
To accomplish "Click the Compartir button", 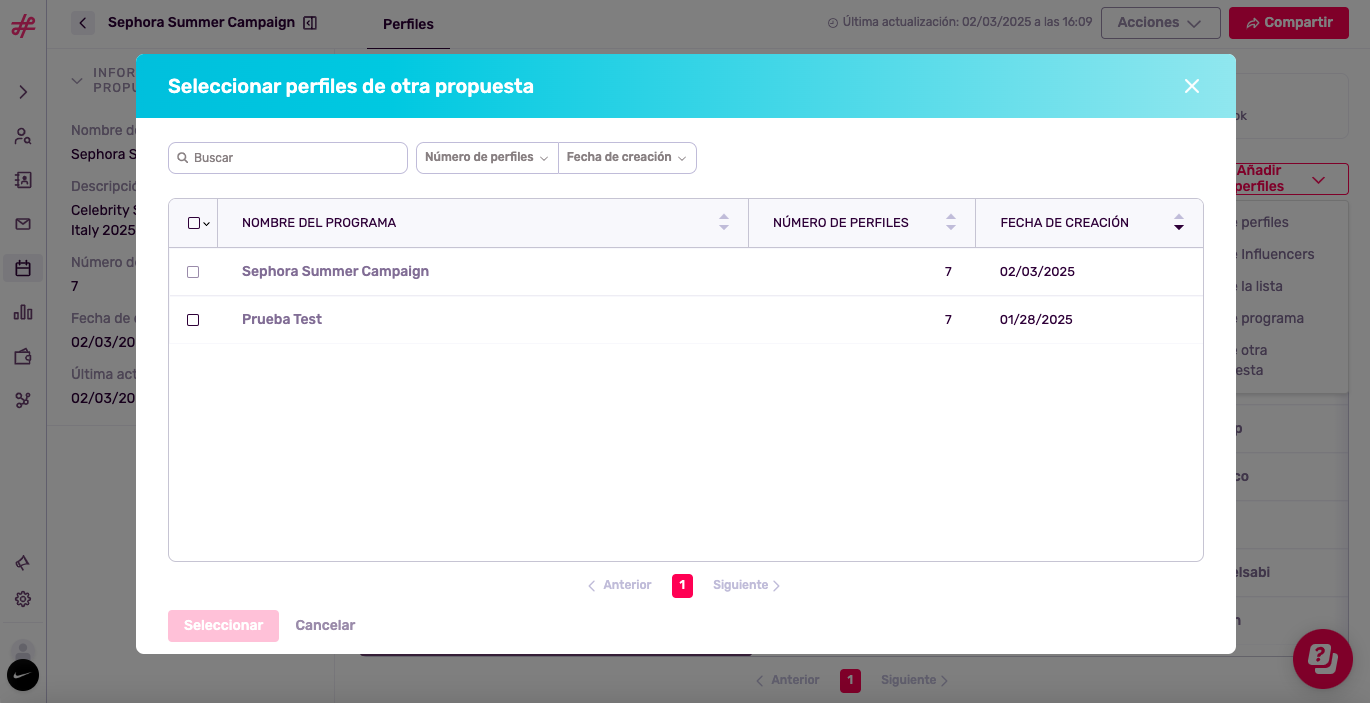I will click(x=1289, y=23).
